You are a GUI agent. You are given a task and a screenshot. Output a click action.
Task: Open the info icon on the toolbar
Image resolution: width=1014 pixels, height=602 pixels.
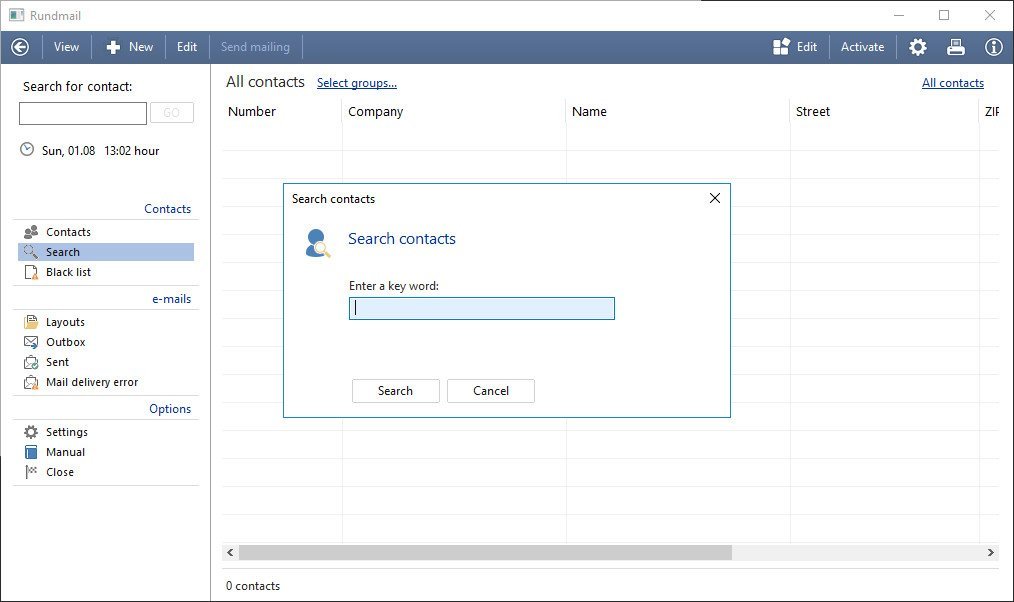993,46
